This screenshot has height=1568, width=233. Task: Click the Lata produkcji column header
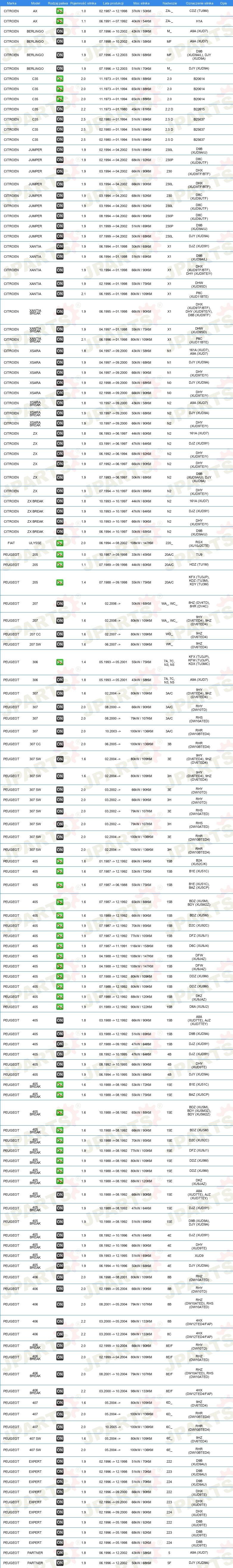tap(113, 3)
